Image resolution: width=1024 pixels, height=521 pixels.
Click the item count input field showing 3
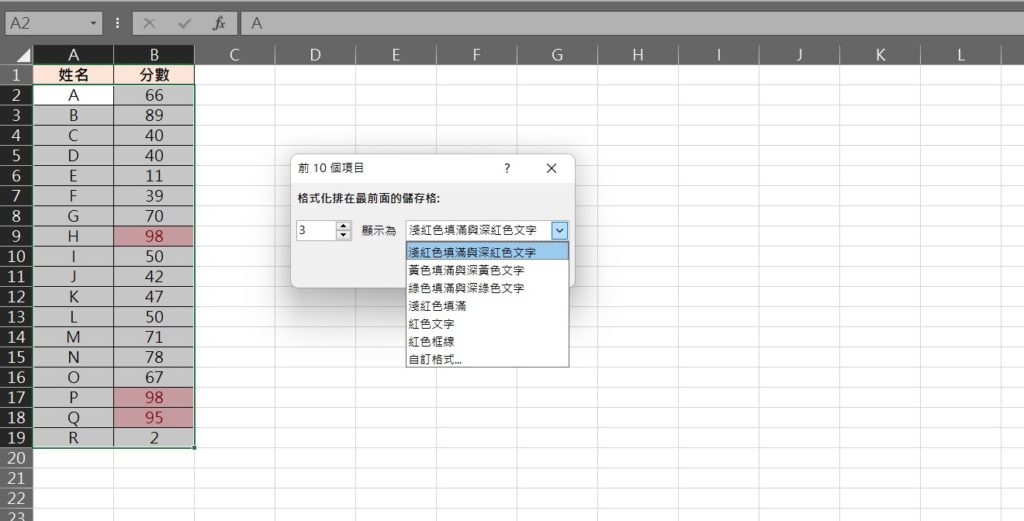(316, 230)
